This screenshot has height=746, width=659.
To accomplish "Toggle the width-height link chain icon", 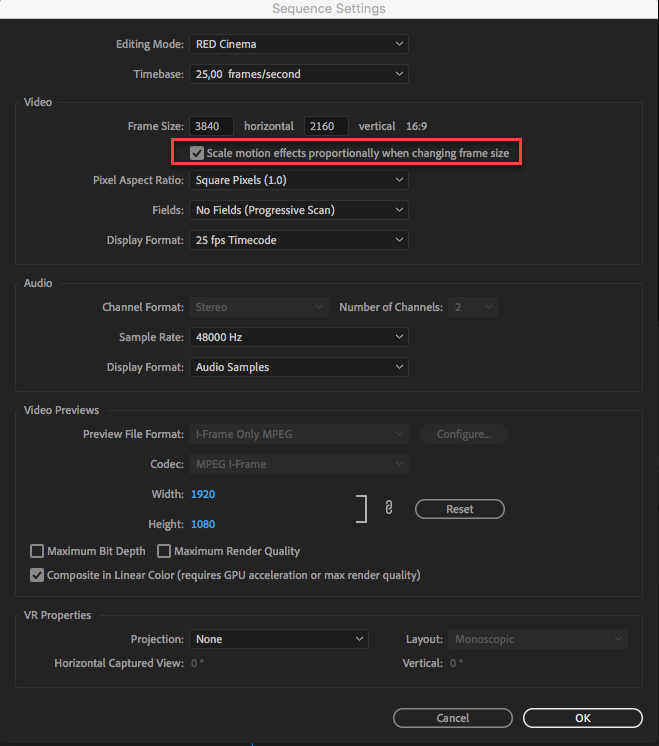I will point(389,508).
